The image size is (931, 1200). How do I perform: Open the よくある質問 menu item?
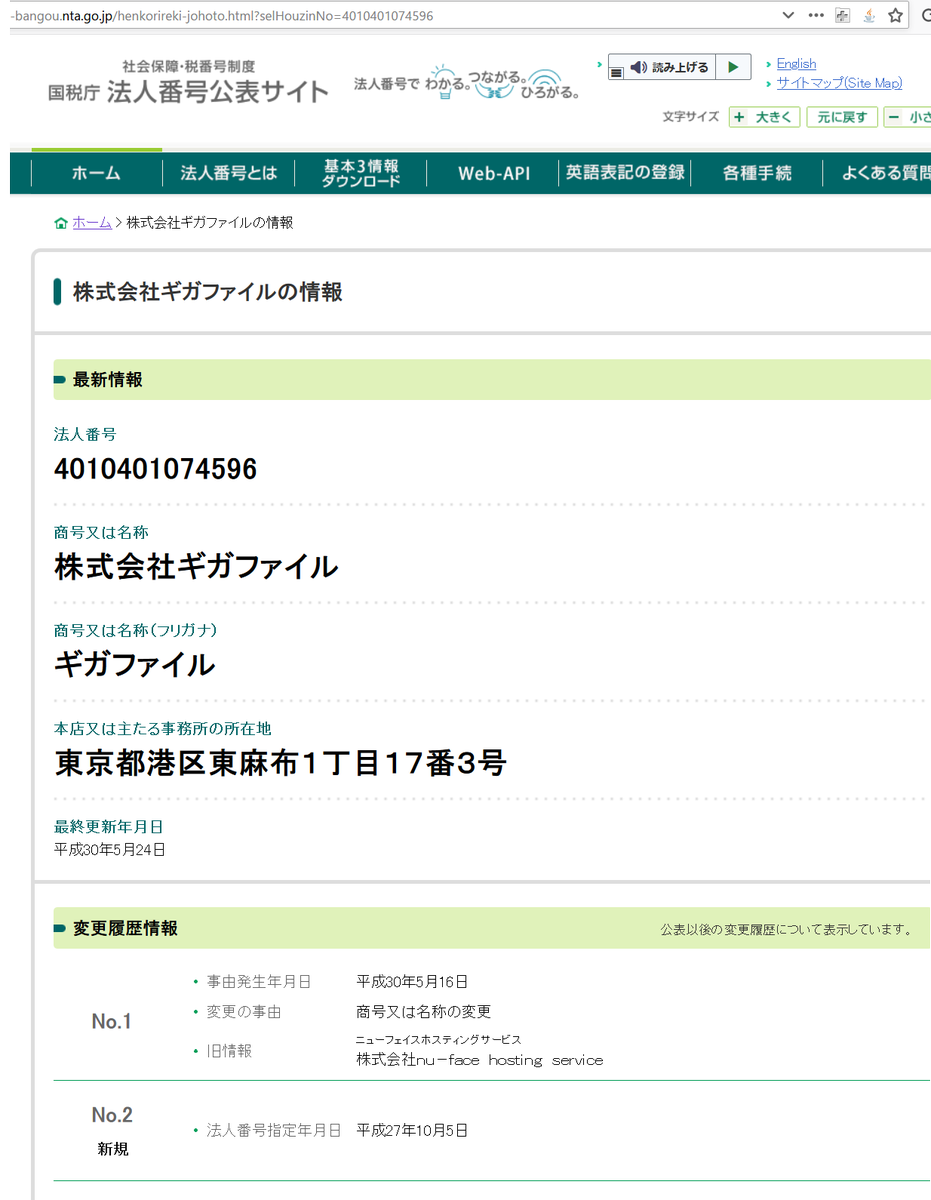pyautogui.click(x=878, y=173)
